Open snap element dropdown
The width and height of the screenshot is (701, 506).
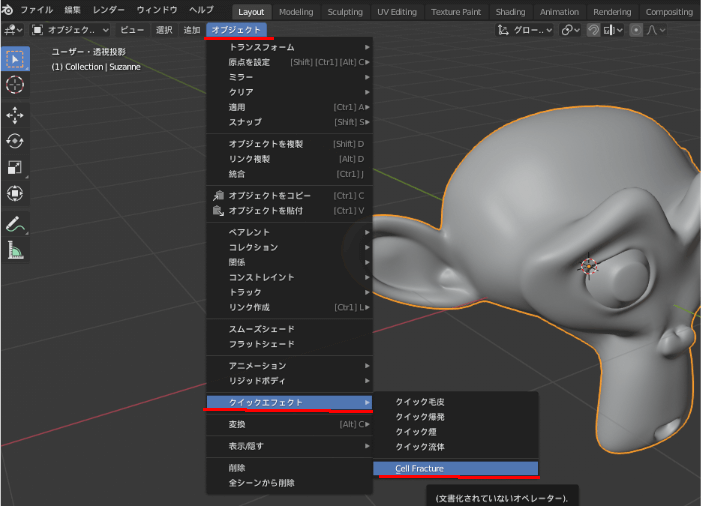[612, 30]
